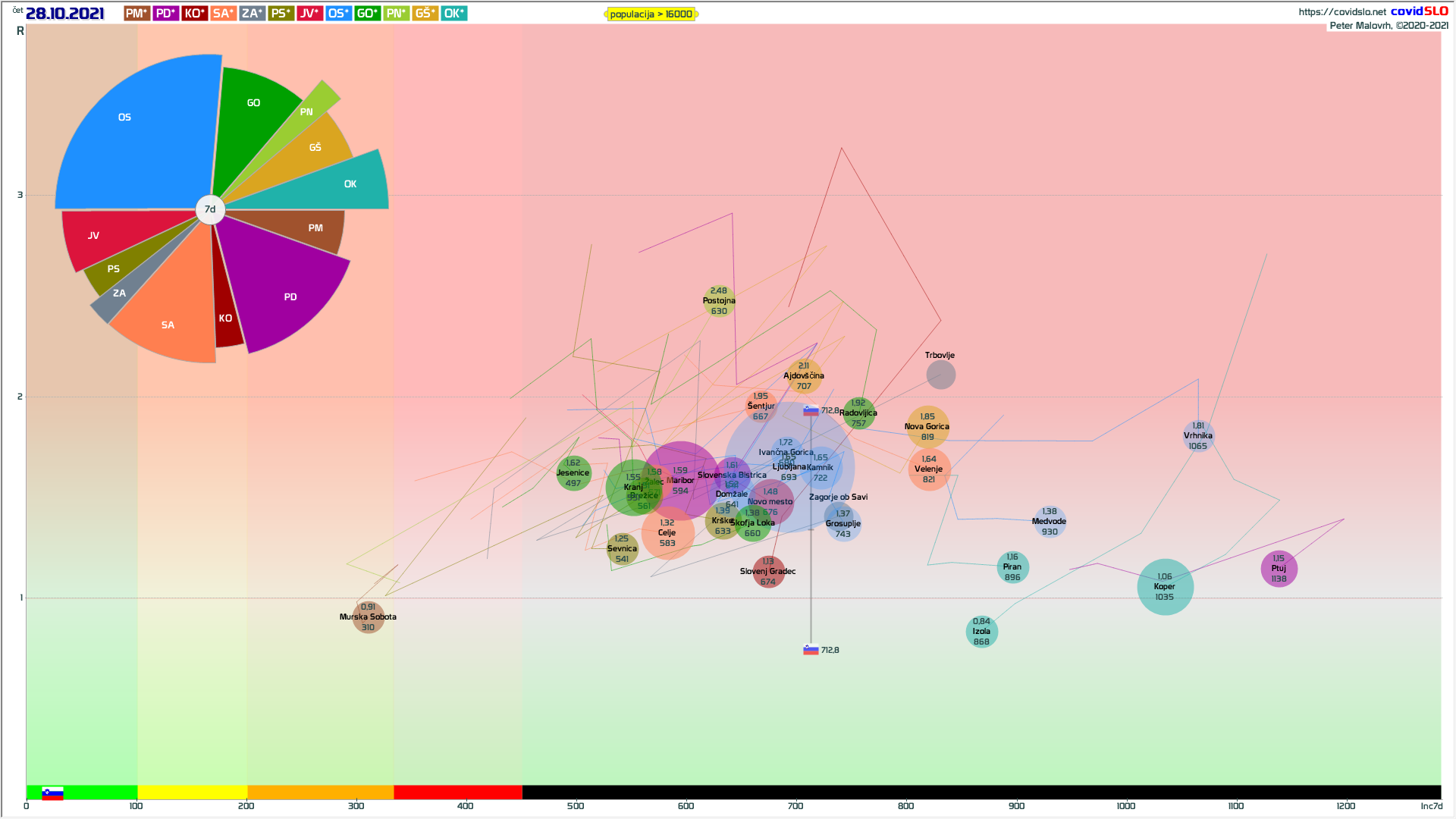Screen dimensions: 1456x819
Task: Toggle the PM* region filter
Action: tap(136, 14)
